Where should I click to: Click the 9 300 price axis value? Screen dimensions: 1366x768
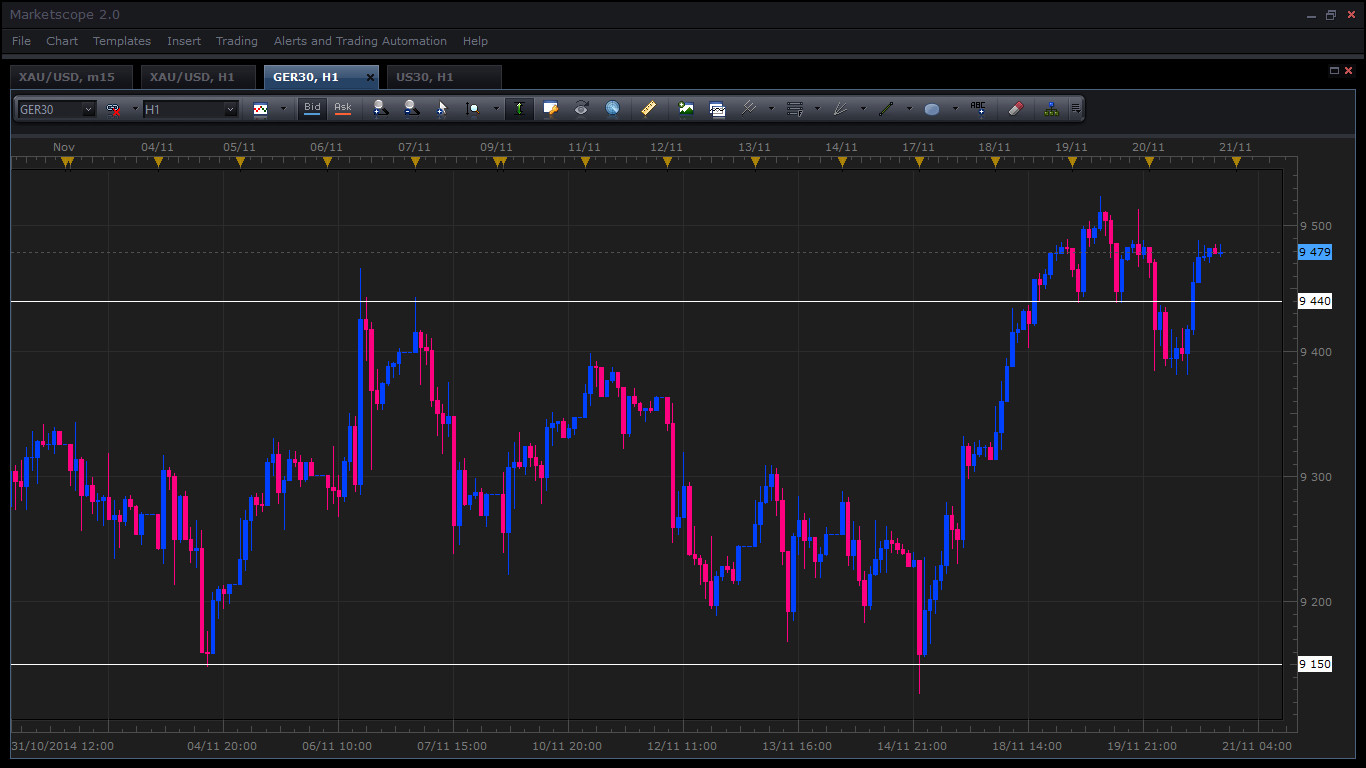coord(1315,477)
